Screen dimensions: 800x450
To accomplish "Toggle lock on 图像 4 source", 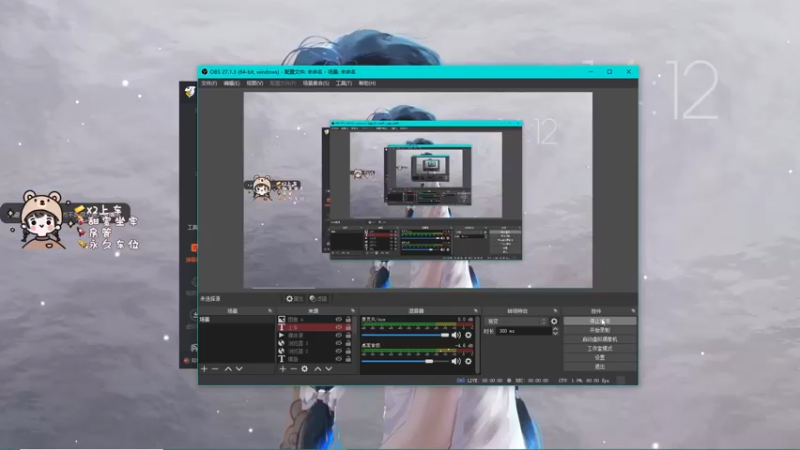I will (348, 319).
